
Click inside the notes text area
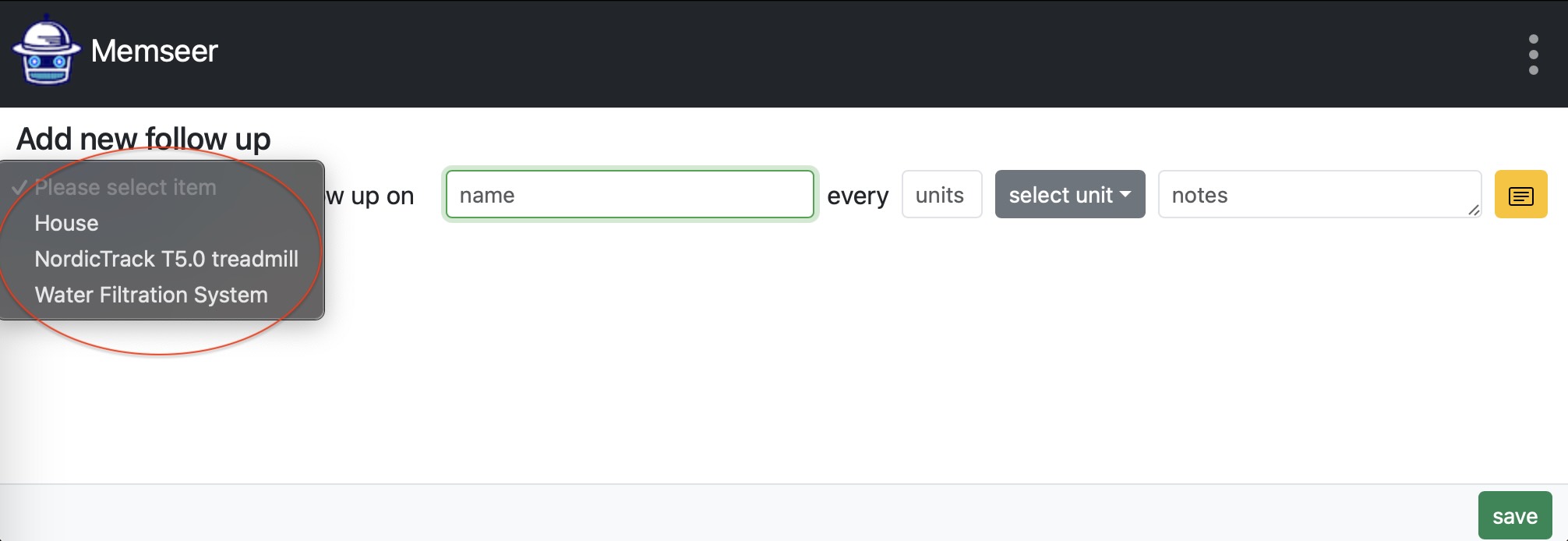(x=1319, y=194)
